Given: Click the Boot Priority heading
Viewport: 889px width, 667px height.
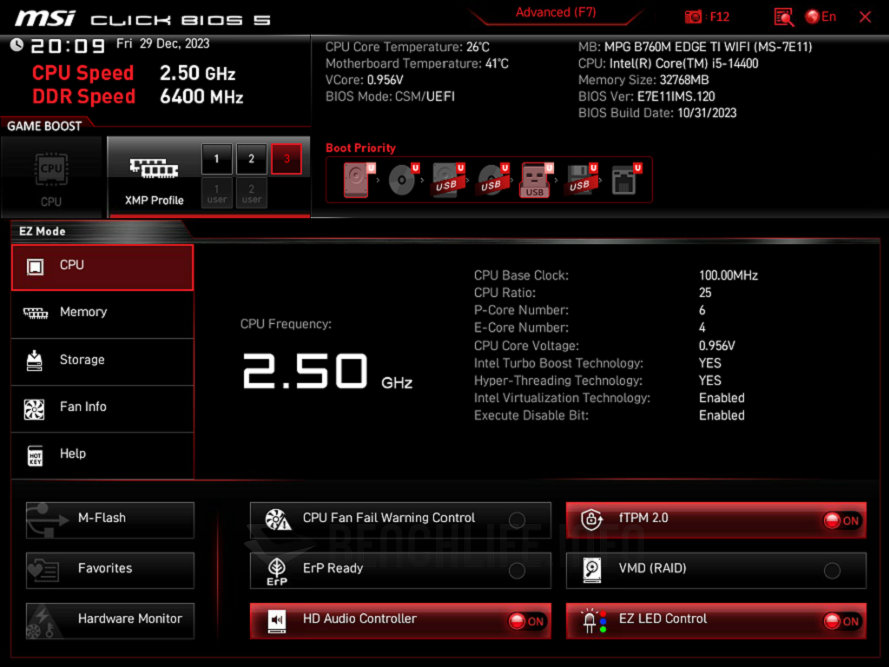Looking at the screenshot, I should [x=361, y=148].
